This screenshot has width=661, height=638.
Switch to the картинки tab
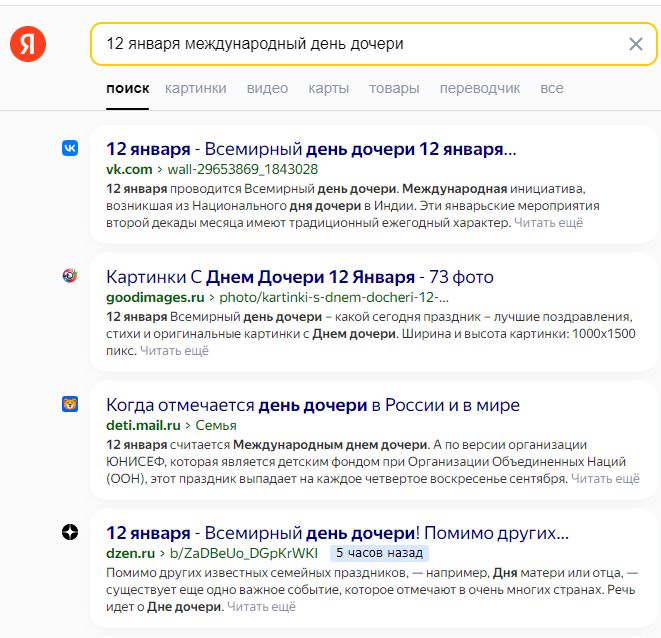pyautogui.click(x=196, y=88)
